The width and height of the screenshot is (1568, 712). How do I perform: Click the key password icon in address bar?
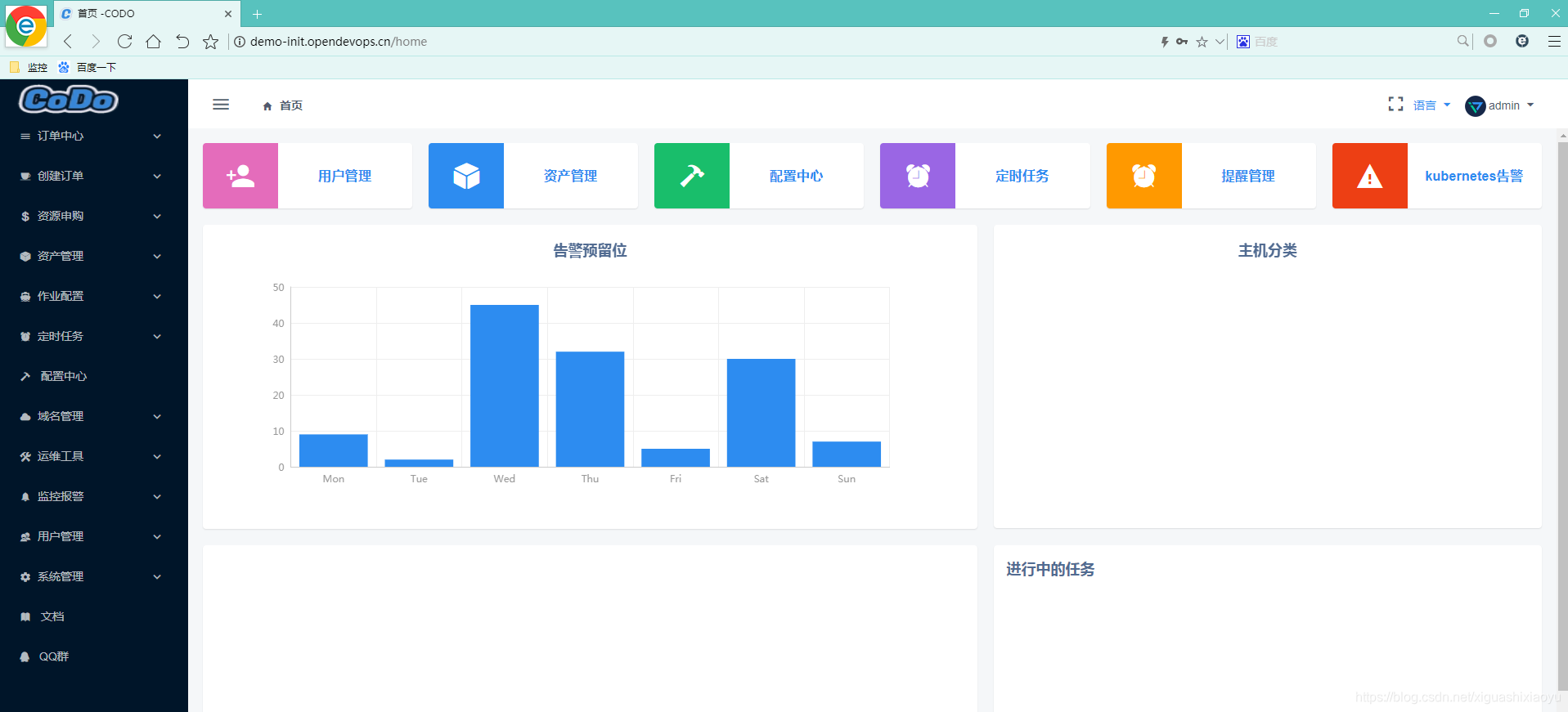tap(1182, 42)
